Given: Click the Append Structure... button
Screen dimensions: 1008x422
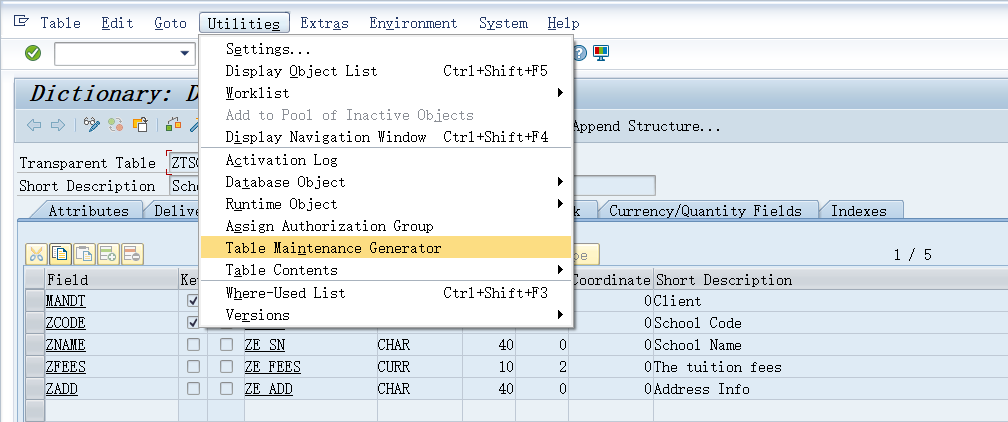Looking at the screenshot, I should [646, 126].
